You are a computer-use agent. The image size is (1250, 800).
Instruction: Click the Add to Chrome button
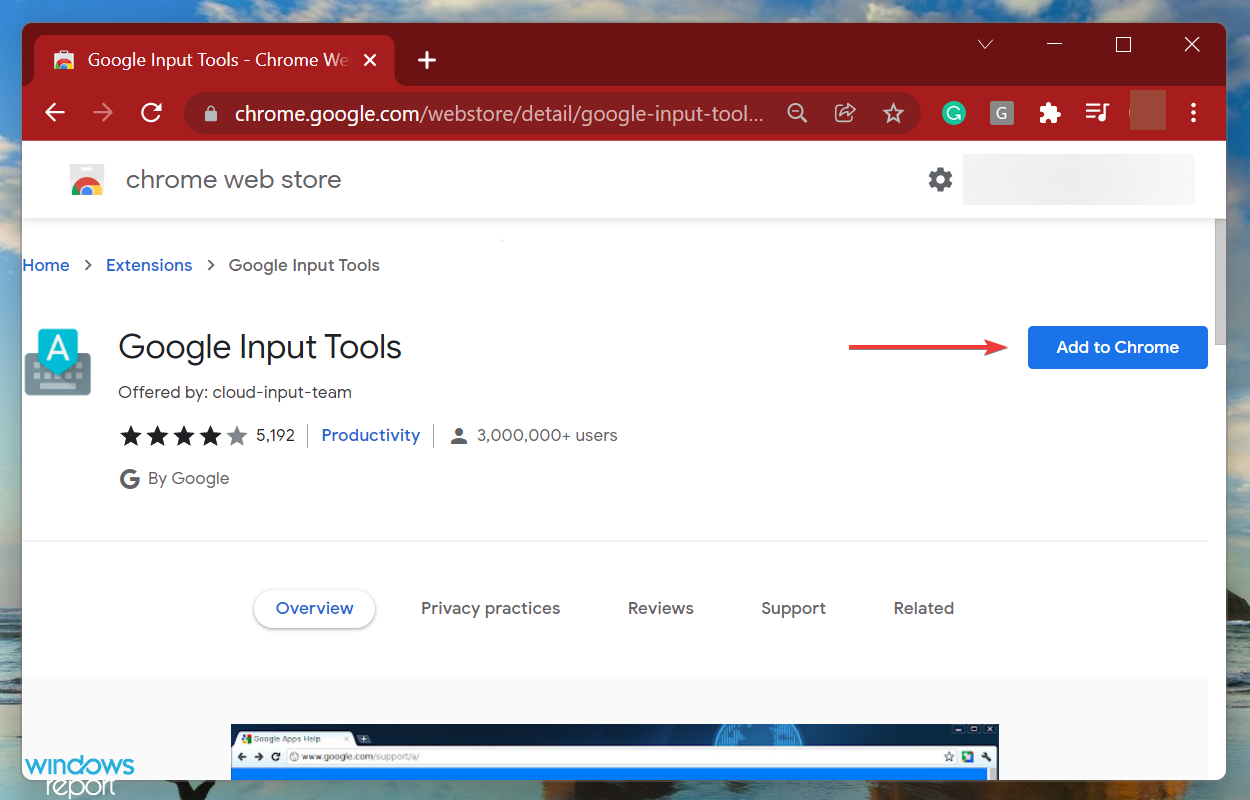point(1117,347)
